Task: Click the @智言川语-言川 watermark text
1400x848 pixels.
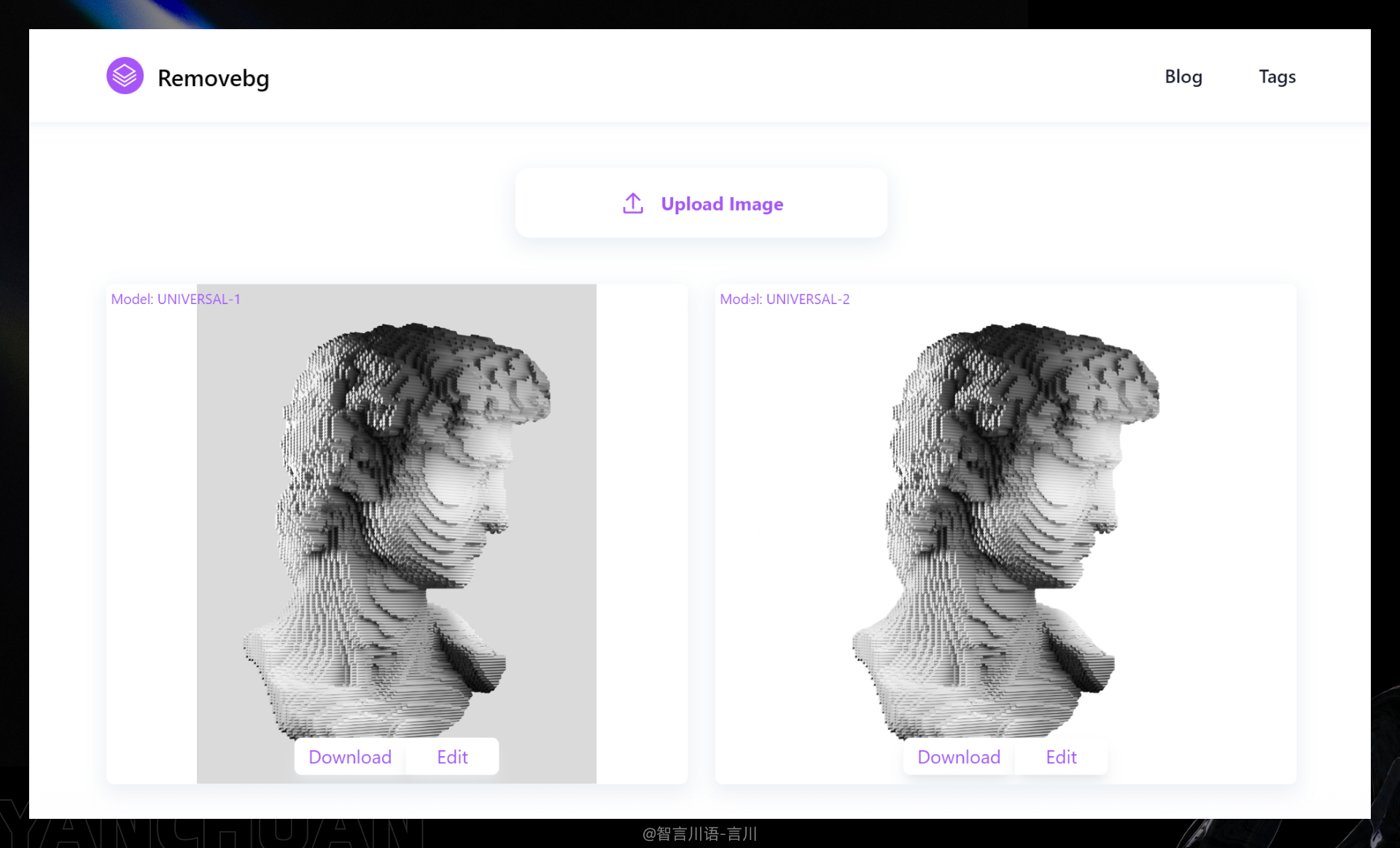Action: (x=699, y=833)
